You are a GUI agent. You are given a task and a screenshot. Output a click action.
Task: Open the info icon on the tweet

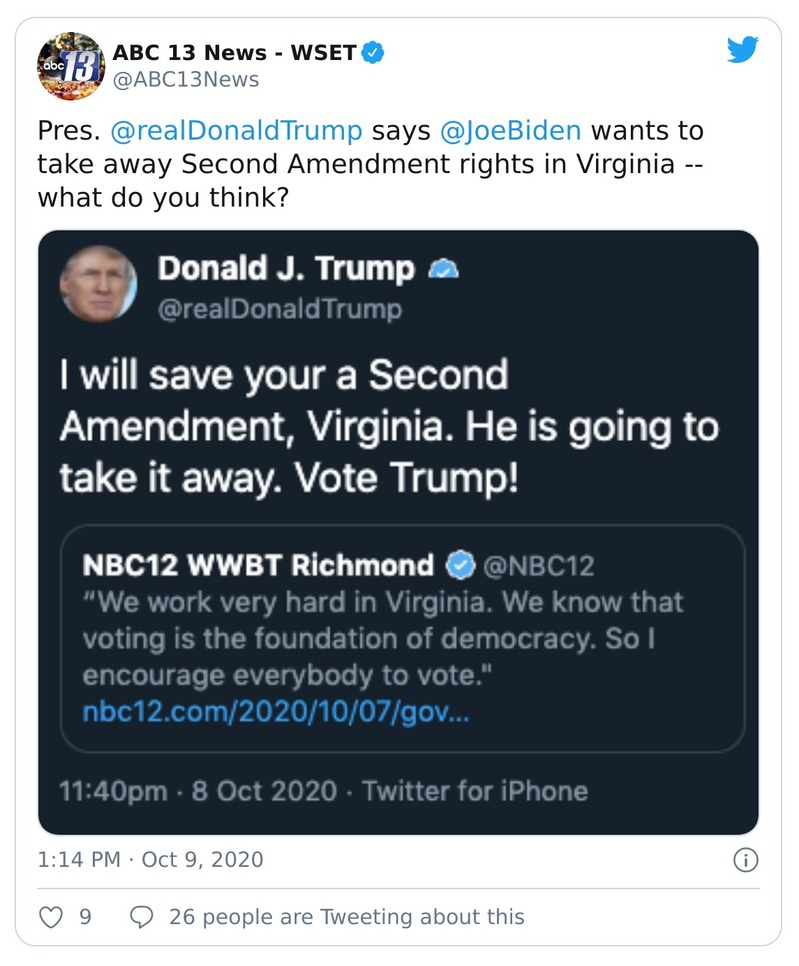[744, 859]
